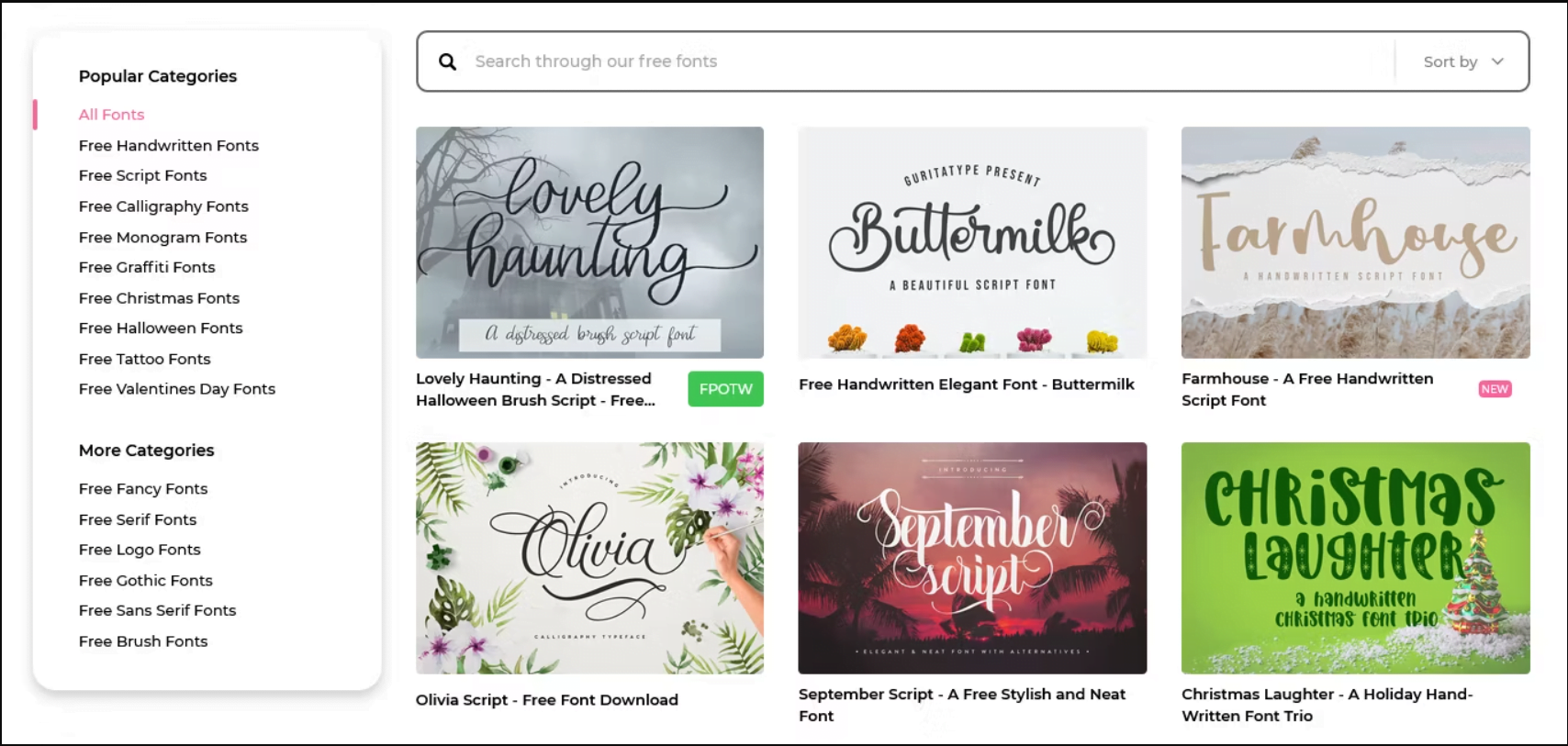The image size is (1568, 746).
Task: Click the magnifier search icon
Action: [x=447, y=61]
